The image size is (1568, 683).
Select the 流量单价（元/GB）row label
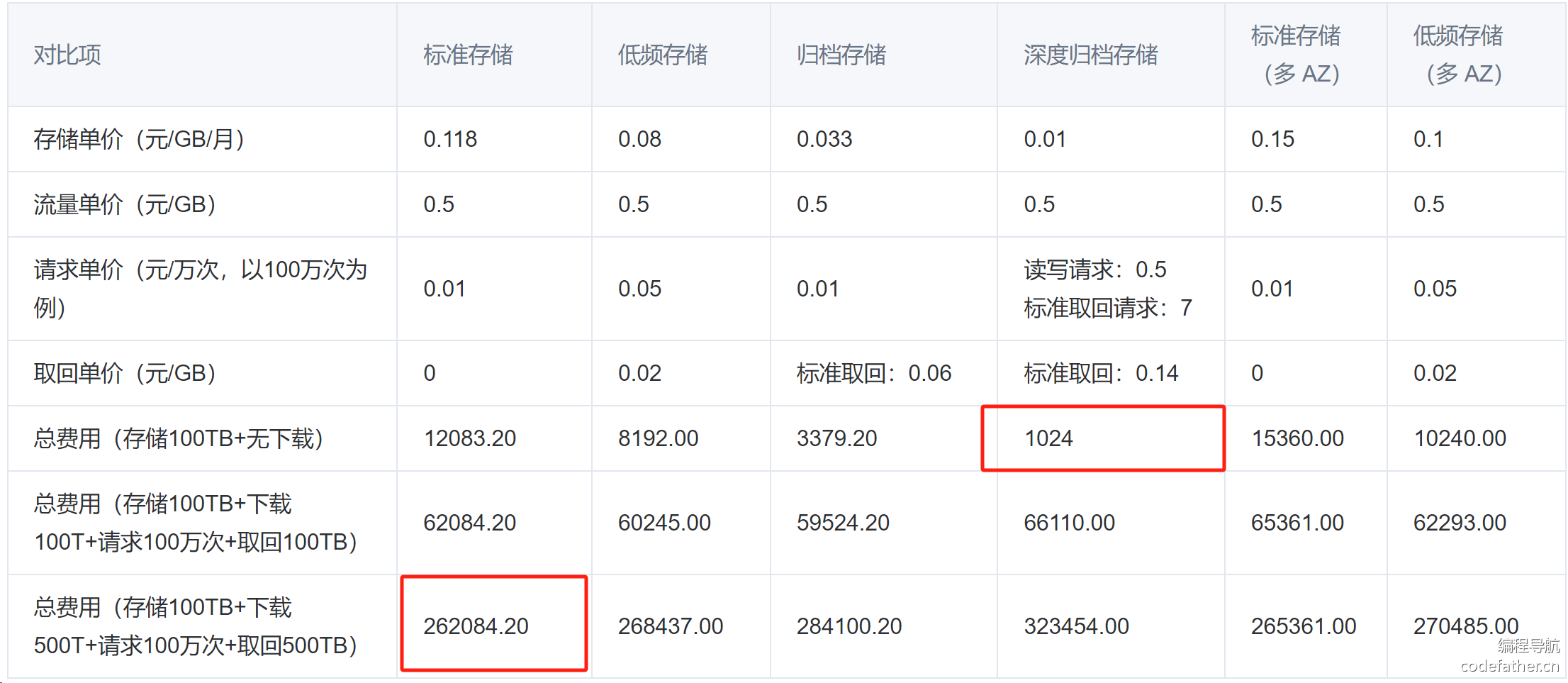click(x=125, y=204)
